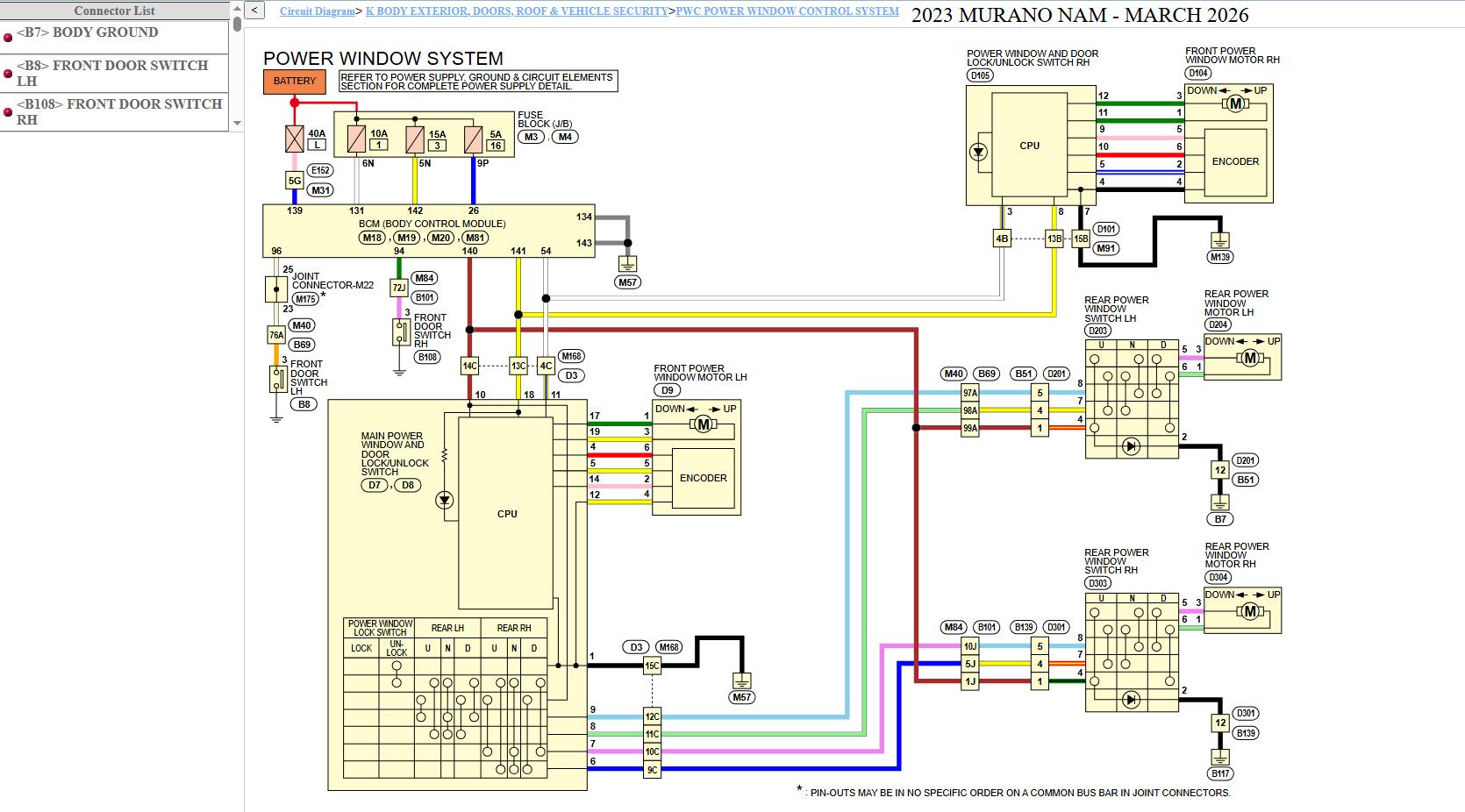Click the Connector List panel header
This screenshot has width=1465, height=812.
coord(114,11)
